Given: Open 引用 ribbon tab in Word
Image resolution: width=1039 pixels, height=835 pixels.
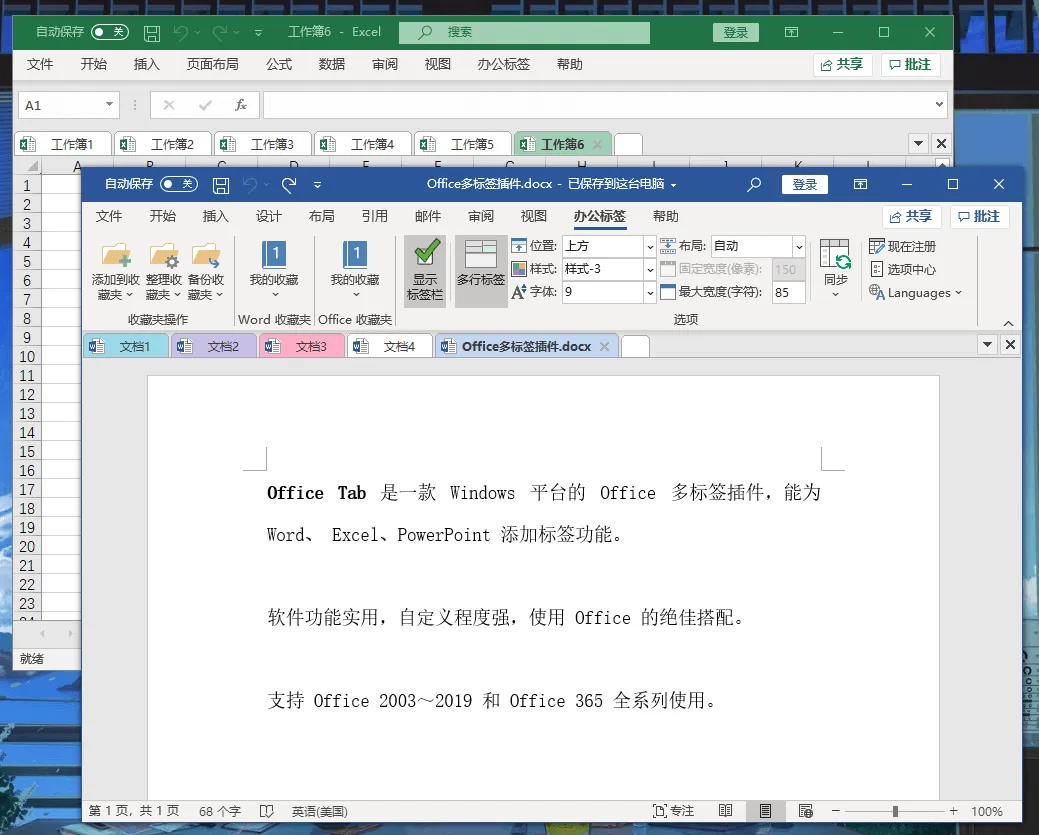Looking at the screenshot, I should coord(374,217).
